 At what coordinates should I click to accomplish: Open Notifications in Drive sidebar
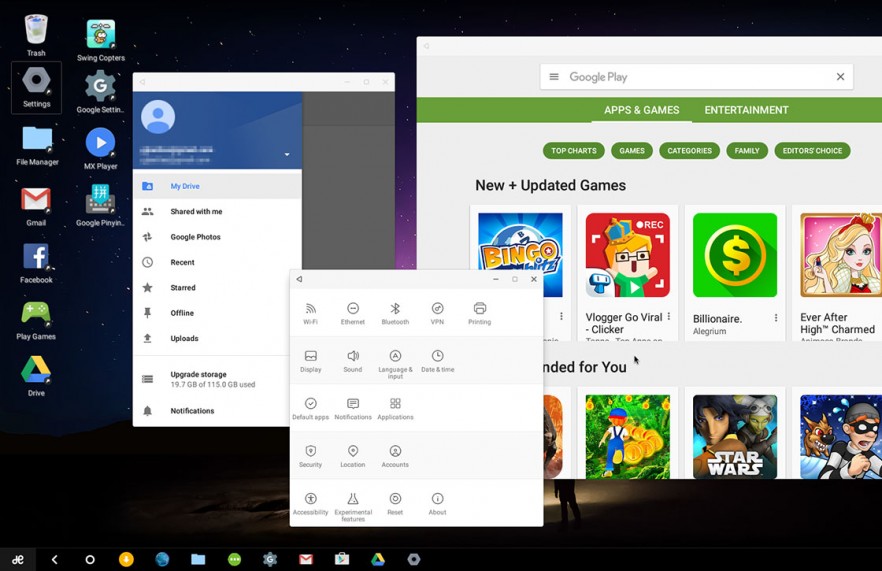[x=212, y=411]
